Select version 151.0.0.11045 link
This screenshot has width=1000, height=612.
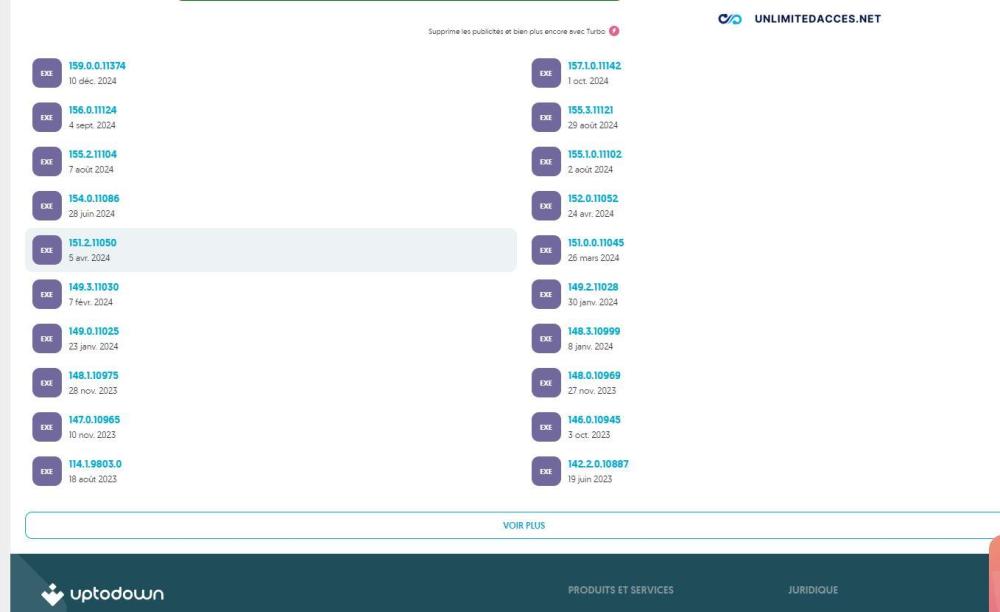coord(596,243)
